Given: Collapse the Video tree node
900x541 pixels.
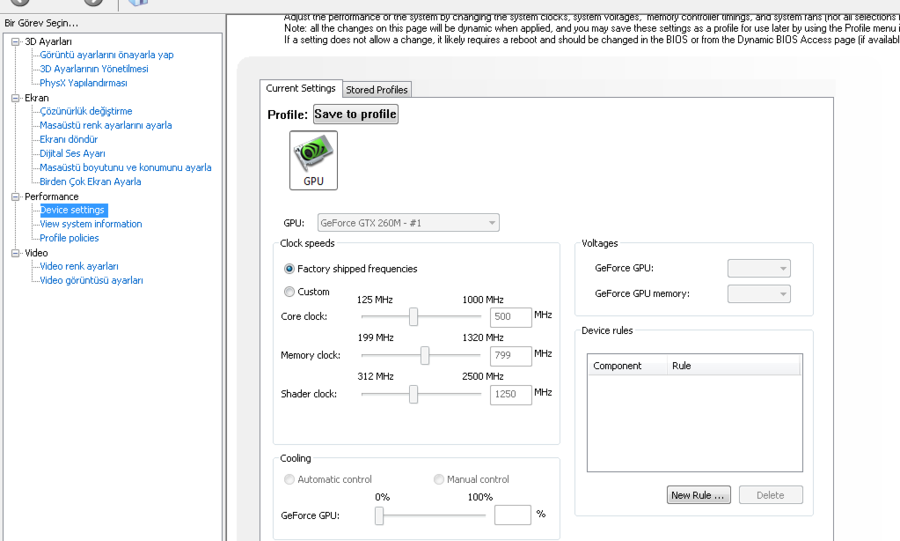Looking at the screenshot, I should coord(15,252).
